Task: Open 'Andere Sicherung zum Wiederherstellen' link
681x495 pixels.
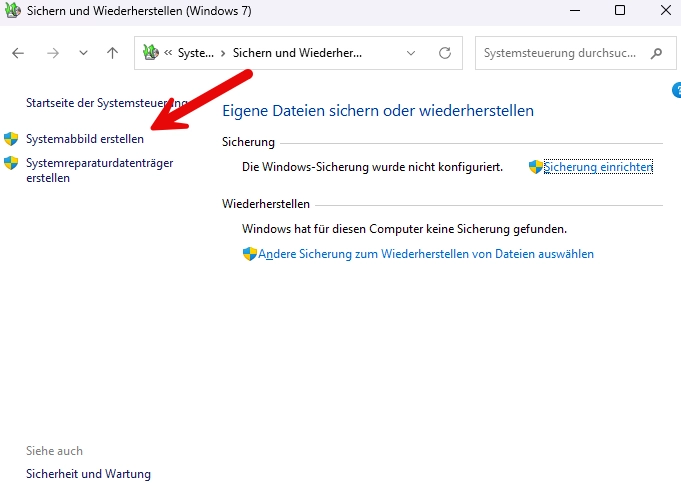Action: tap(426, 254)
